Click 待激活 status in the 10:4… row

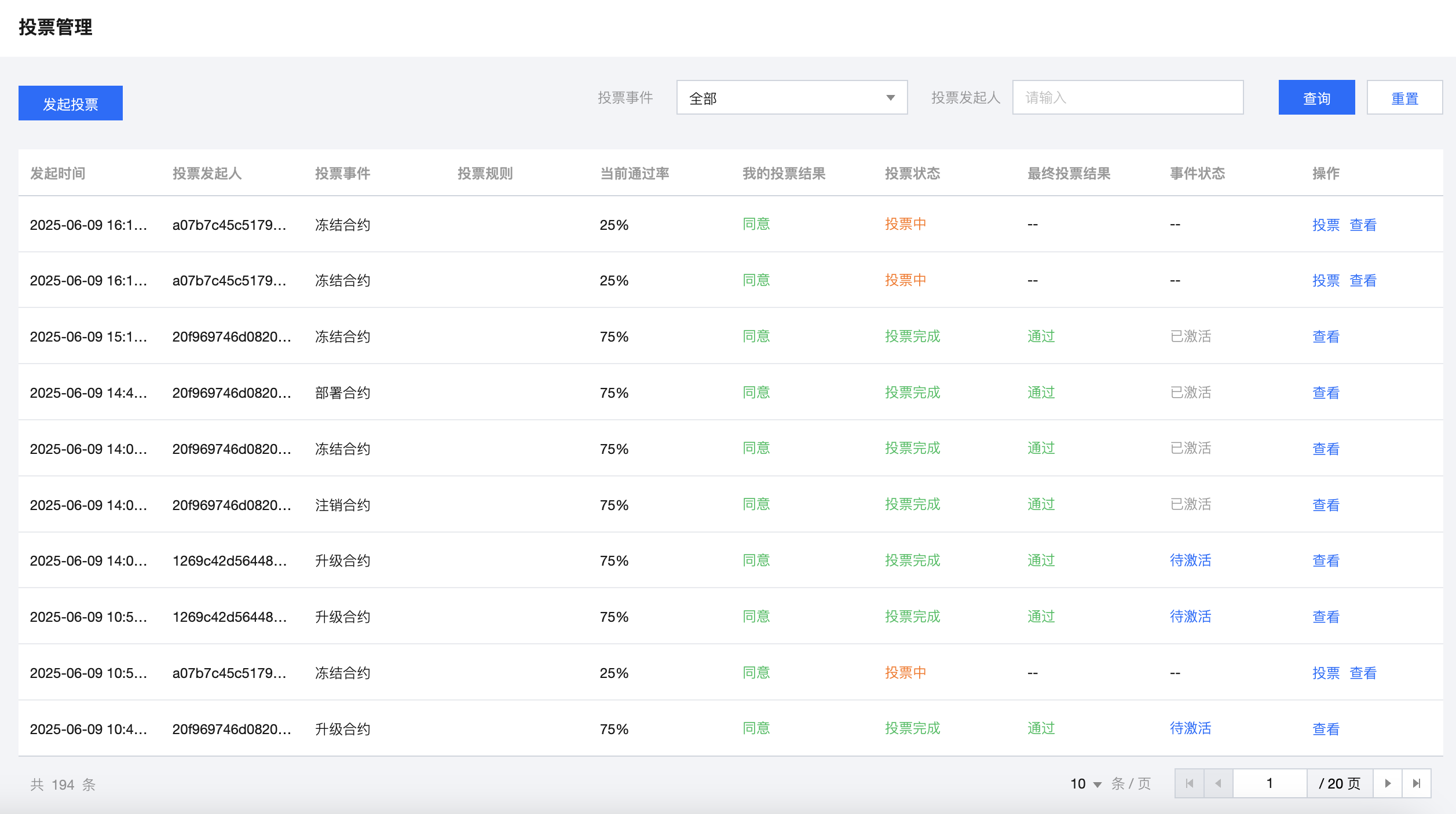click(1190, 728)
